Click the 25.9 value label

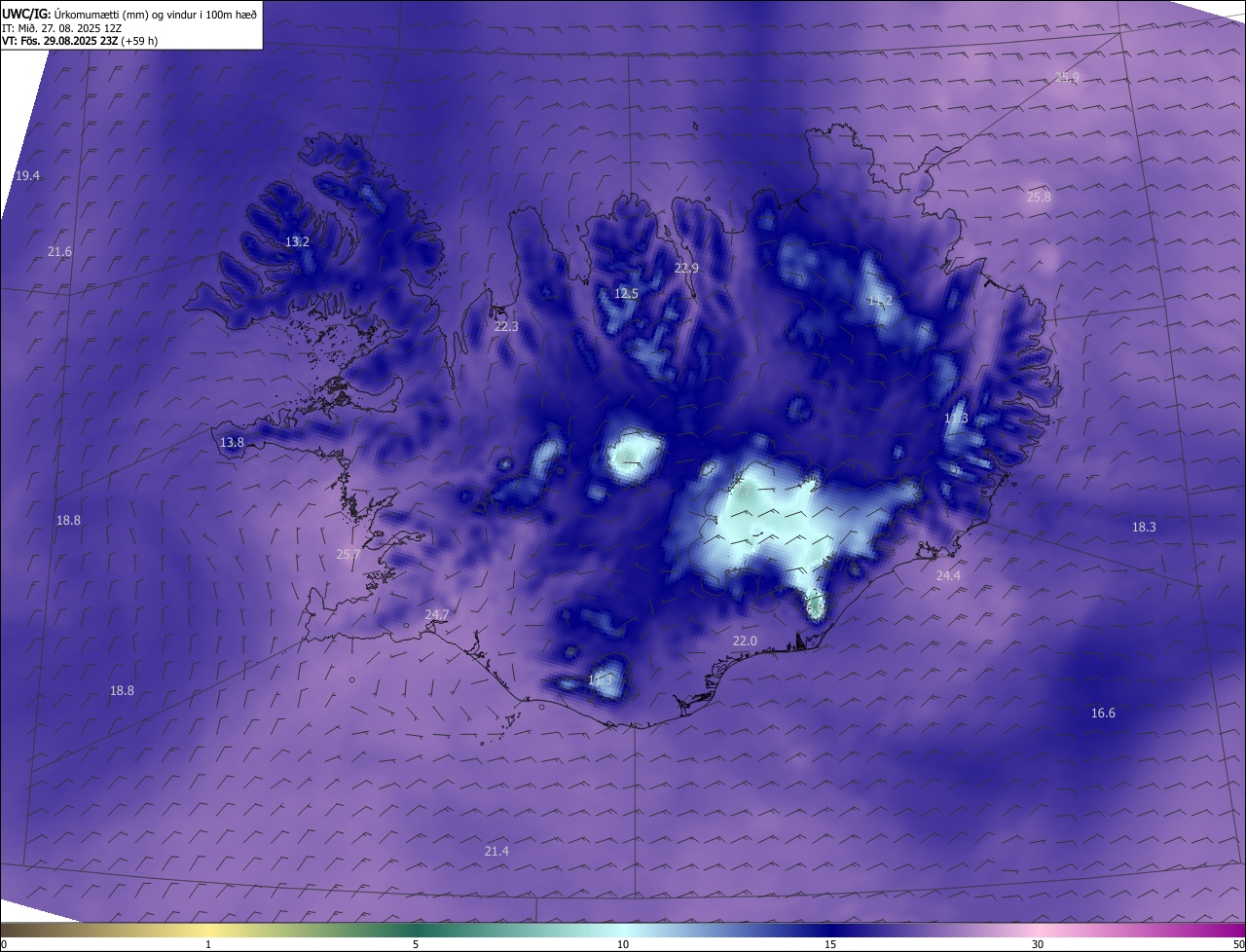coord(1068,77)
